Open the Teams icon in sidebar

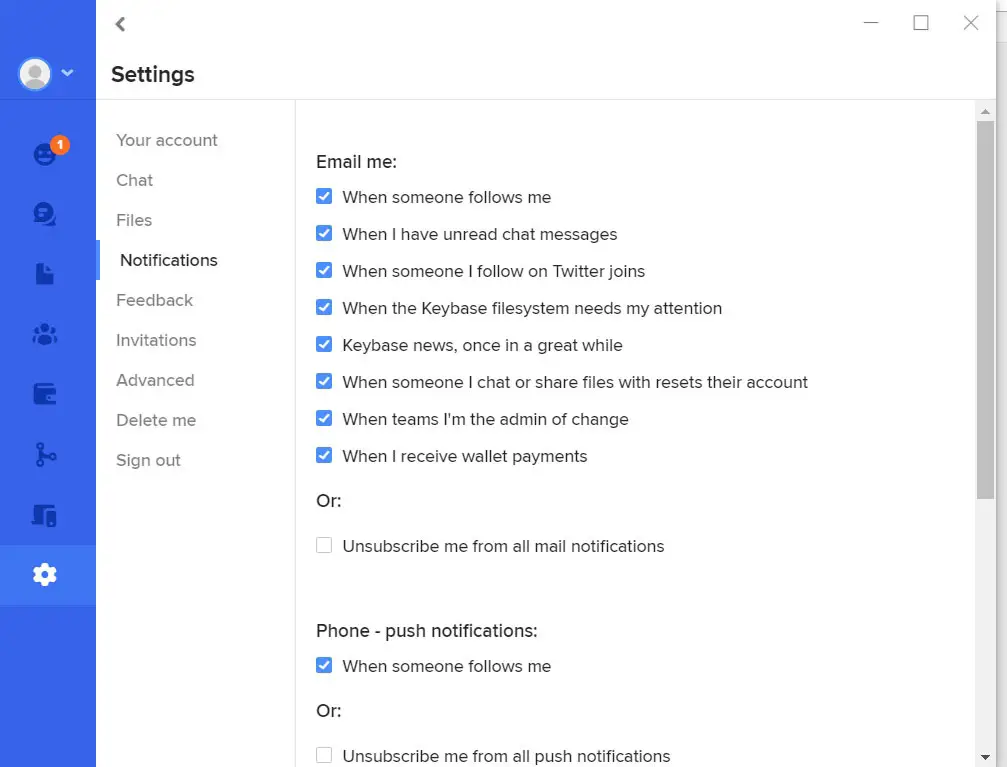45,335
